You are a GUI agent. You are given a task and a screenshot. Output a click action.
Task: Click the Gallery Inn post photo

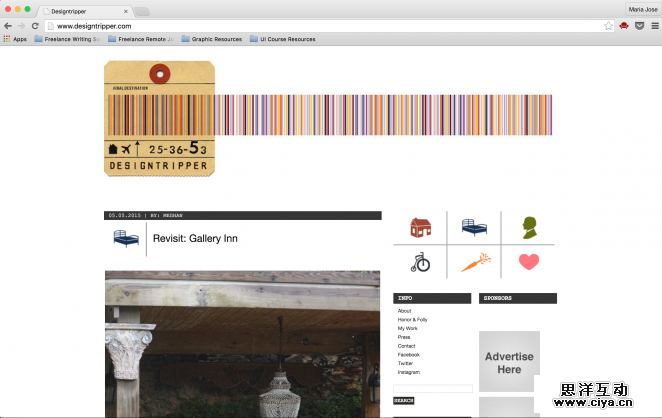tap(242, 344)
